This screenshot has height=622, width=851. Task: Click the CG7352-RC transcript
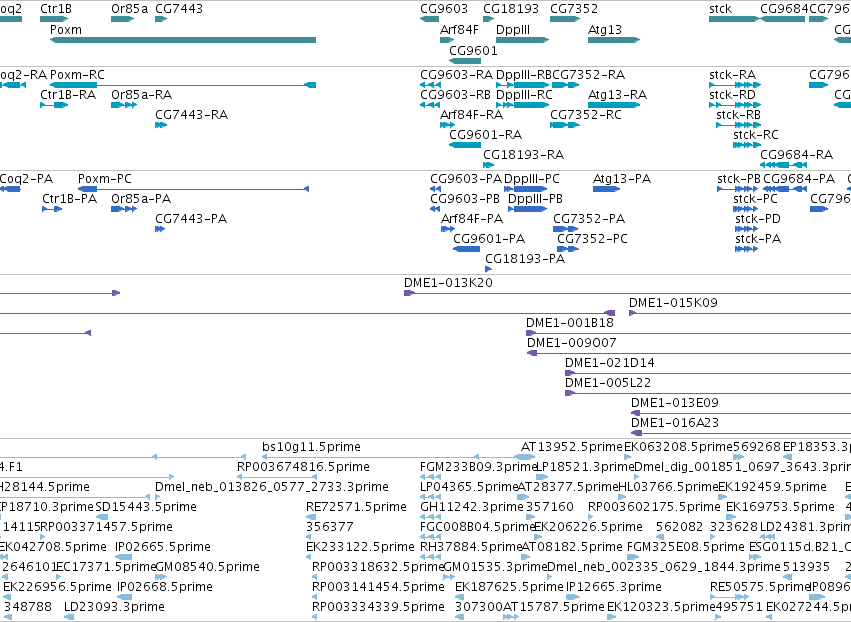(564, 125)
